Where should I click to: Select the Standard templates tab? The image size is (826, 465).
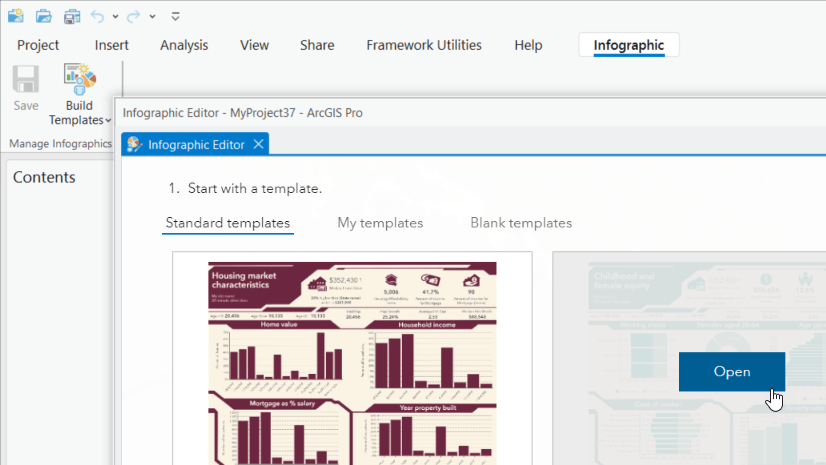coord(228,223)
